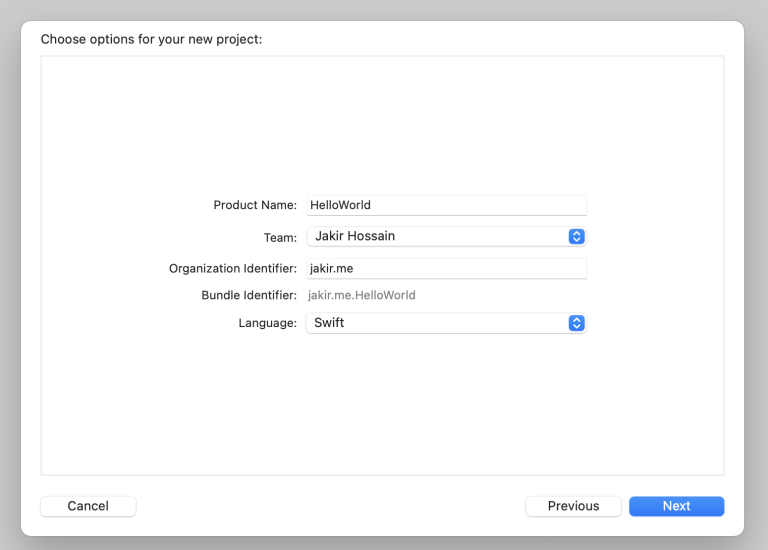
Task: Focus the Organization Identifier field with jakir.me
Action: pyautogui.click(x=446, y=269)
